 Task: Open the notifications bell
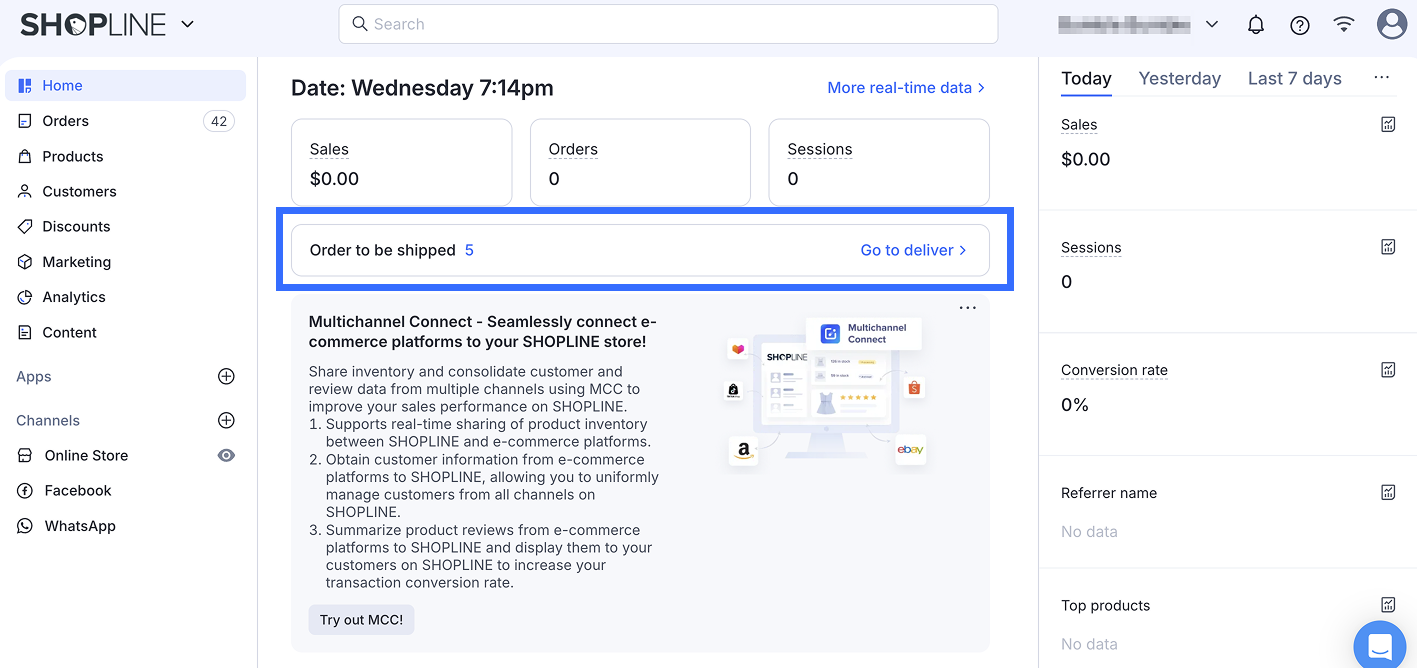coord(1256,25)
